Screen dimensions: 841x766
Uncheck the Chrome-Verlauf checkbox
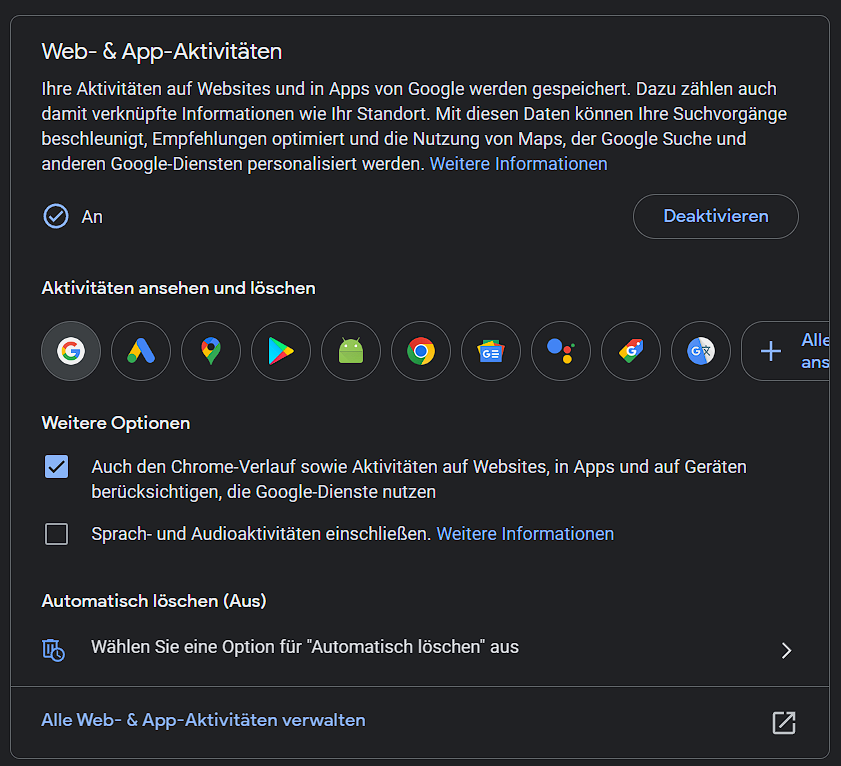[56, 466]
